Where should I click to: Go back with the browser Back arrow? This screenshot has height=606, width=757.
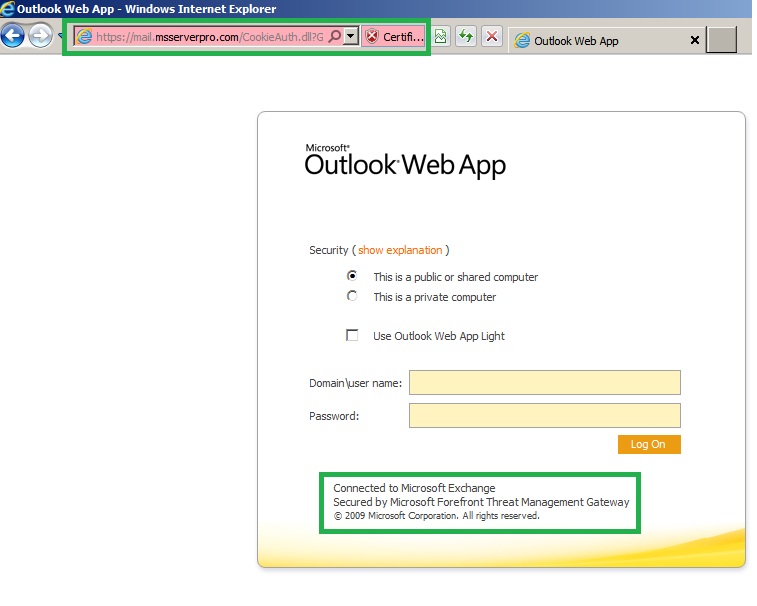tap(13, 36)
